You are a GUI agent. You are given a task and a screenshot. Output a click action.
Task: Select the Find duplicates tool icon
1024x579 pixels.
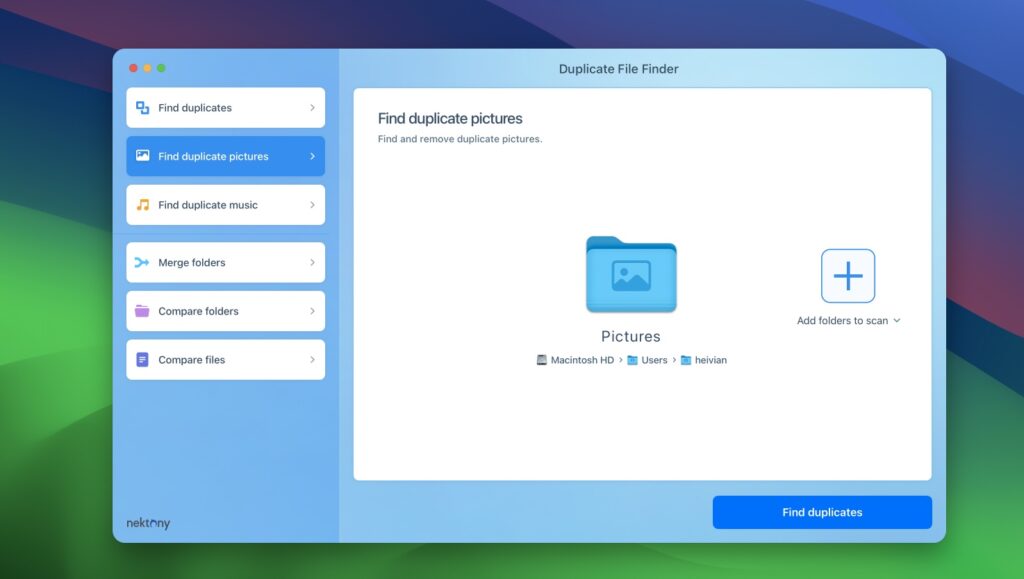pos(143,107)
